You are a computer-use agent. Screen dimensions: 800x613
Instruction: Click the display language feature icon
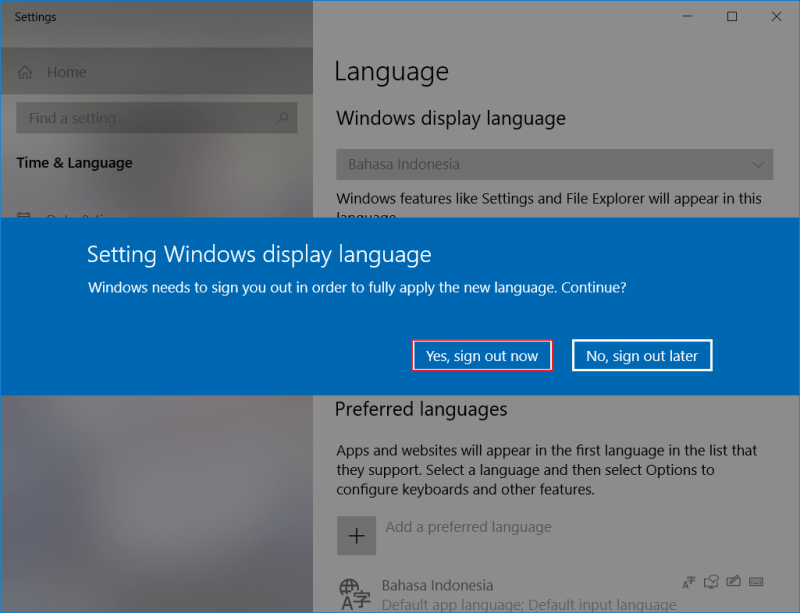tap(689, 581)
